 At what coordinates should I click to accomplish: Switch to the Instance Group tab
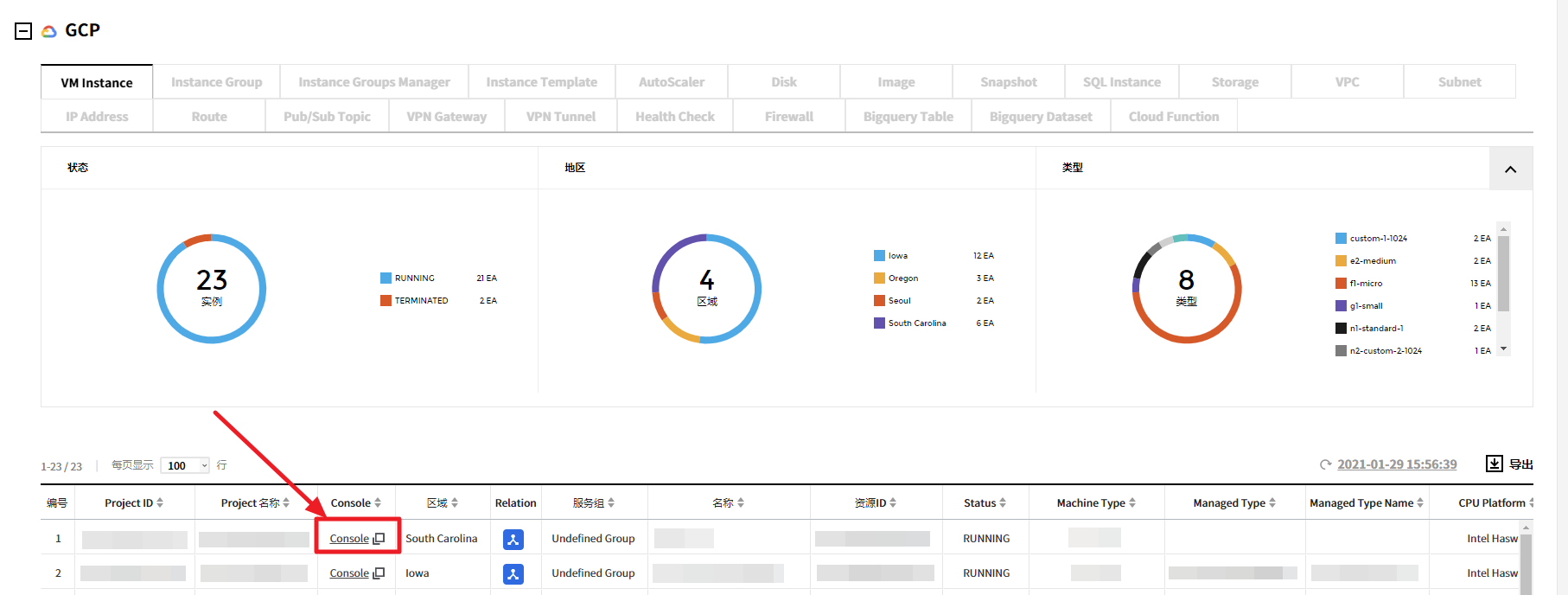tap(216, 82)
